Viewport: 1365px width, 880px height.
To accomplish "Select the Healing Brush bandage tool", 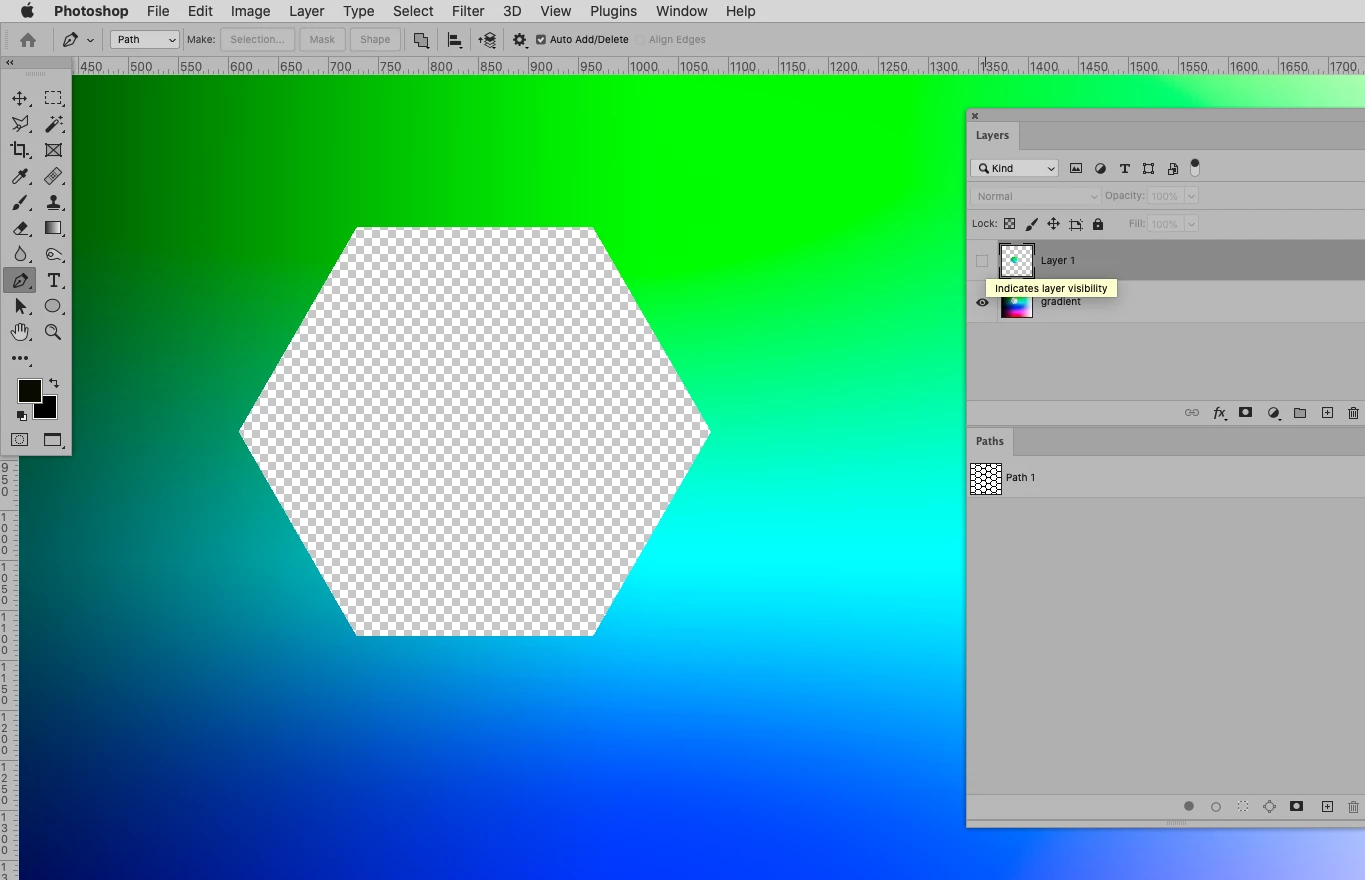I will (x=53, y=176).
